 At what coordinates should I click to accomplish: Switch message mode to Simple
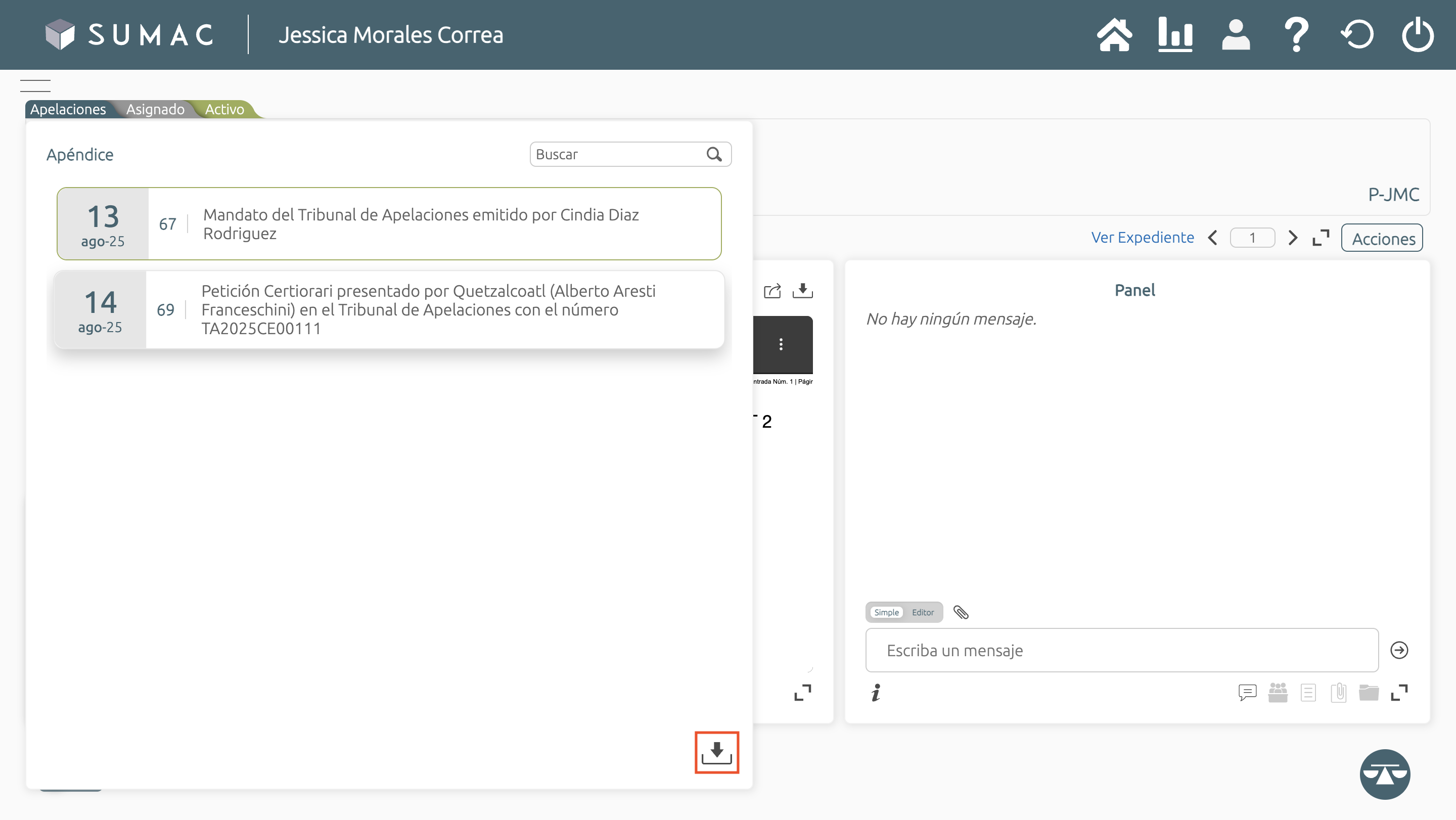pos(886,612)
